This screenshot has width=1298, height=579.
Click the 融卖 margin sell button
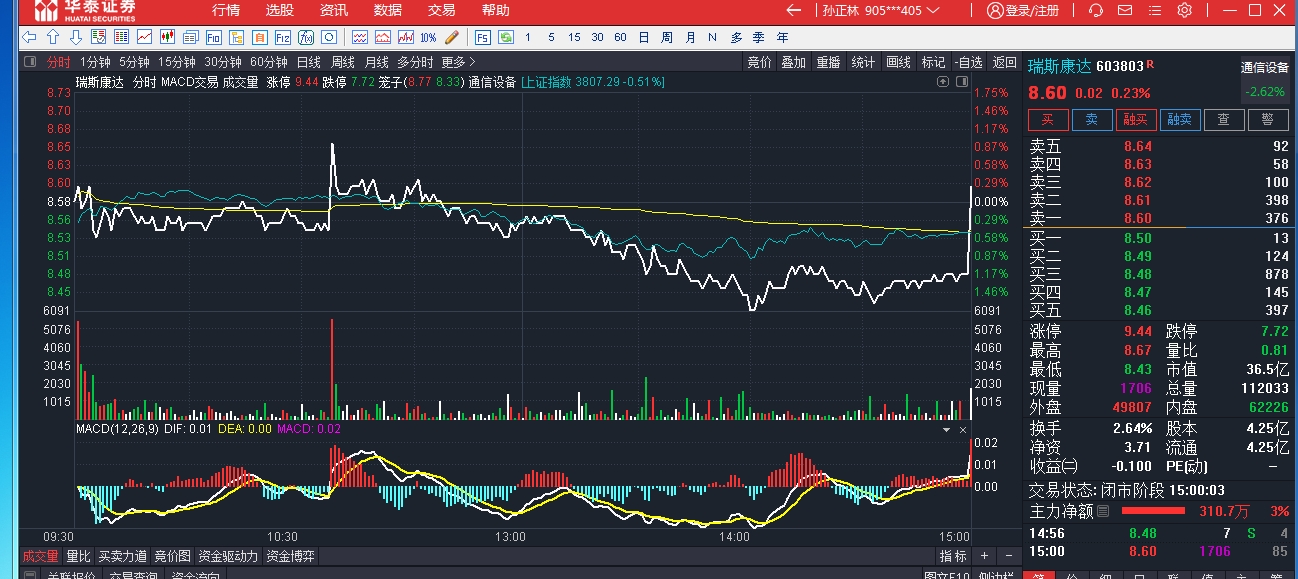pyautogui.click(x=1180, y=120)
